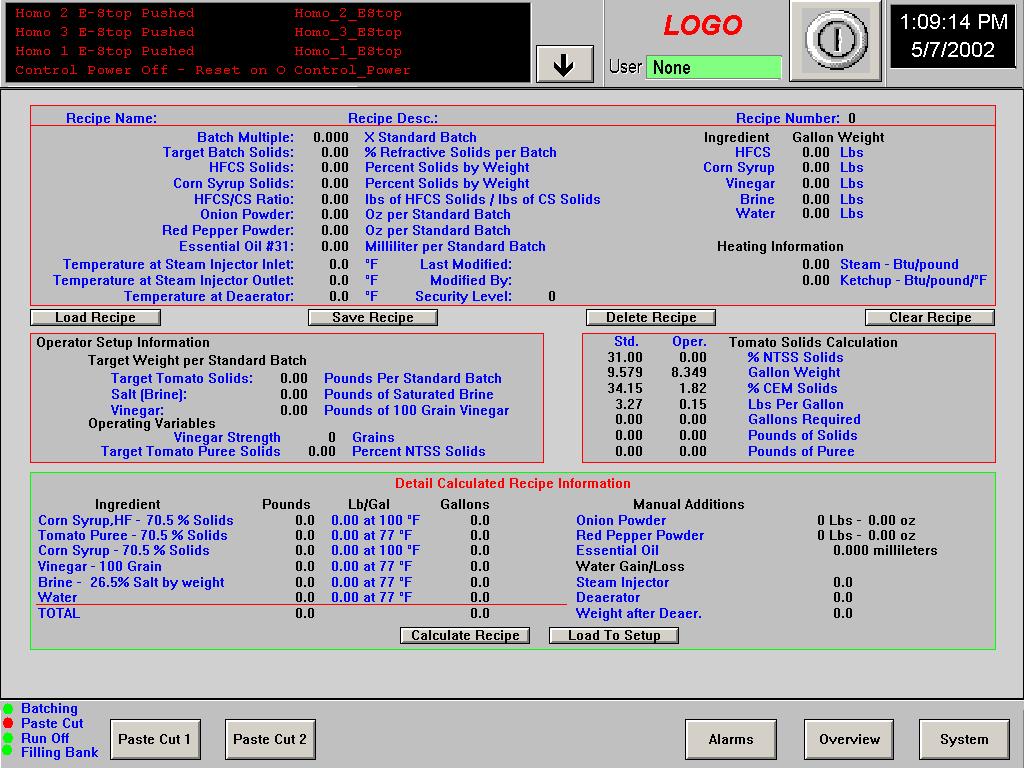Viewport: 1024px width, 768px height.
Task: Select Salt (Brine) pounds value
Action: (294, 394)
